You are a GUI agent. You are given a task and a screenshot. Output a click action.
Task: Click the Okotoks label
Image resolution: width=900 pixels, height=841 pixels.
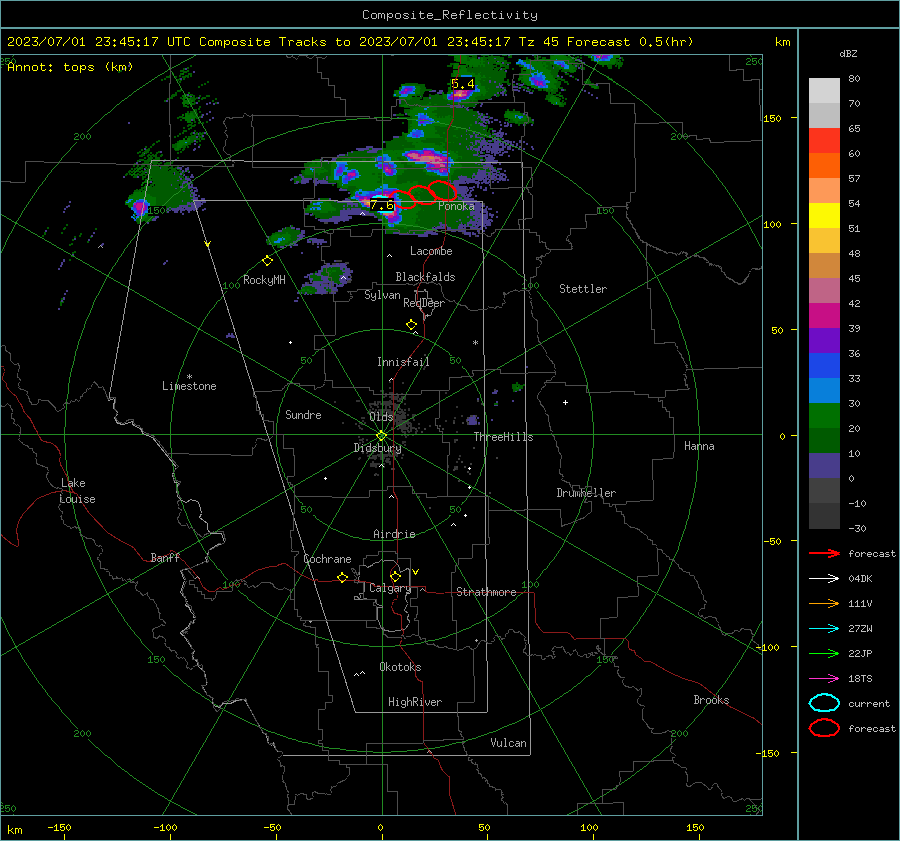[x=400, y=667]
